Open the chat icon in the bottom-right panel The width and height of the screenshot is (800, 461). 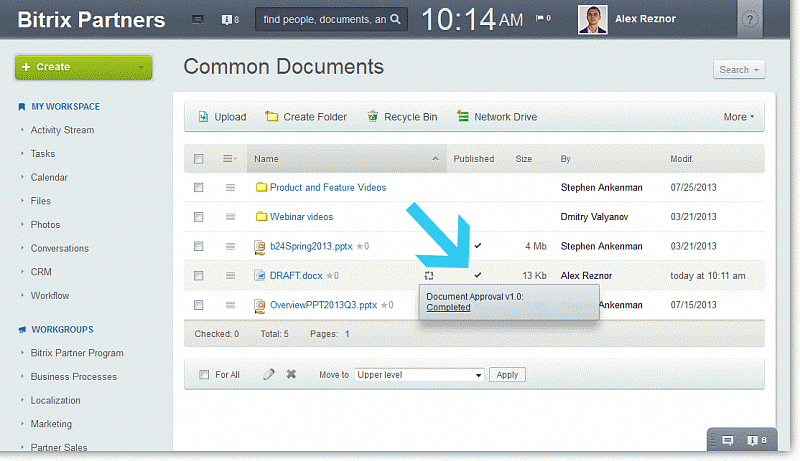click(728, 440)
